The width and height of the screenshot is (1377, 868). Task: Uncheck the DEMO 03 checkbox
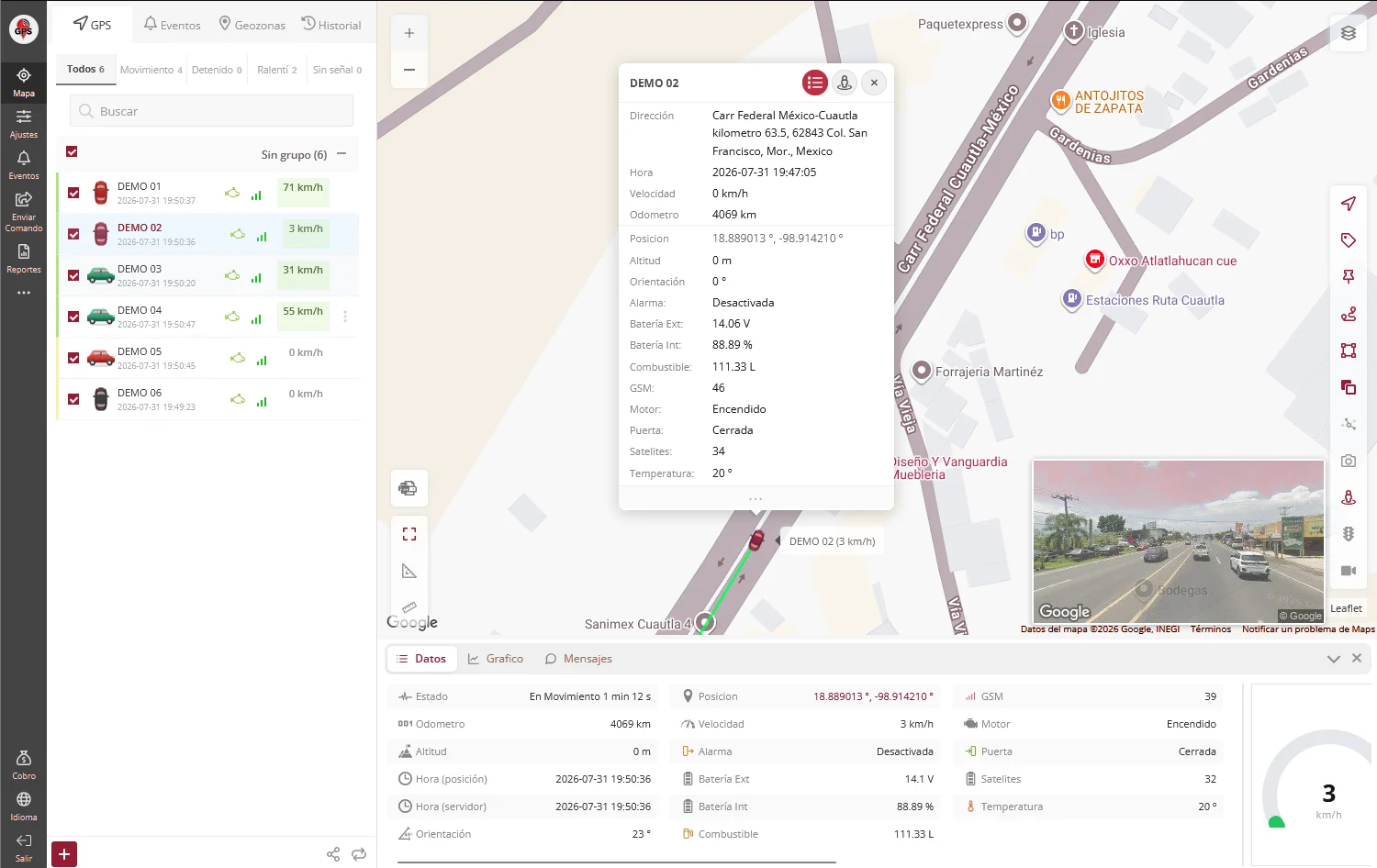coord(73,275)
